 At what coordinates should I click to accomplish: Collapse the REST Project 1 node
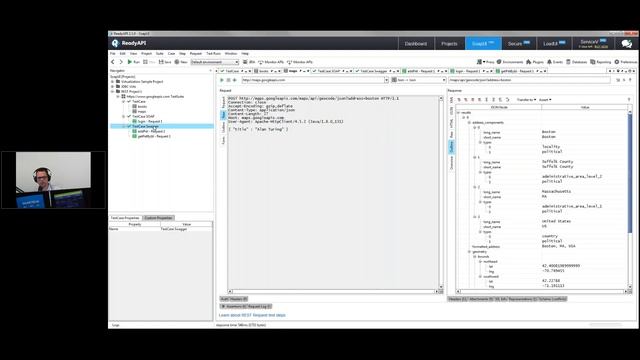tap(113, 91)
